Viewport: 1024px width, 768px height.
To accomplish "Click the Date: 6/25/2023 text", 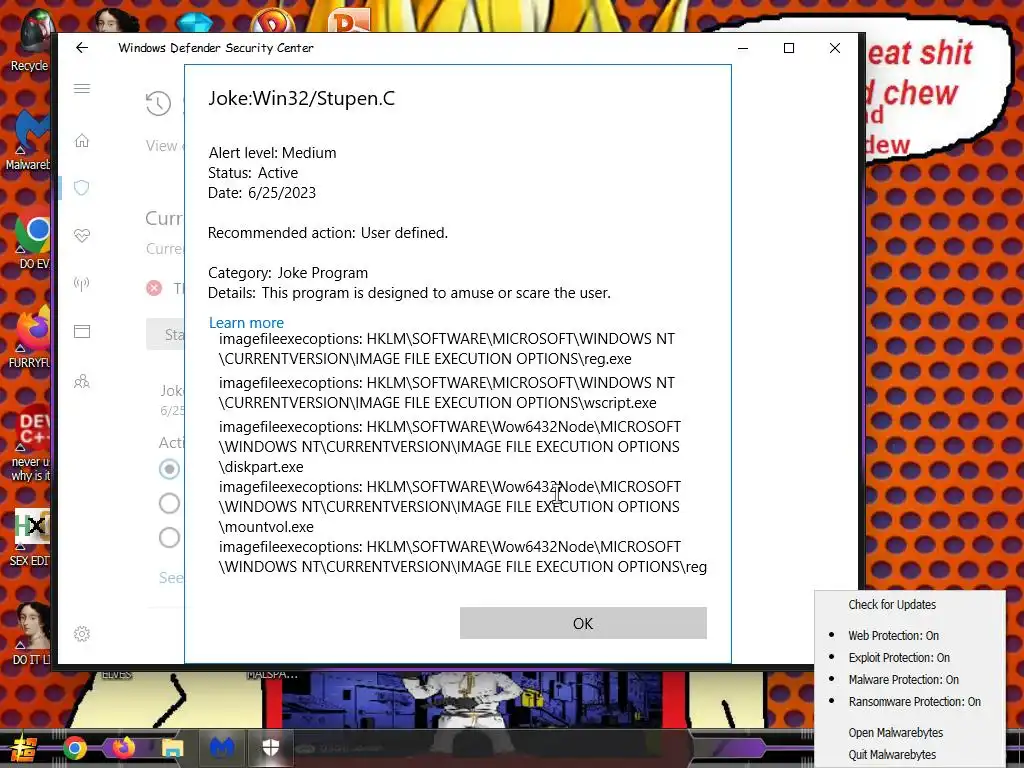I will click(262, 193).
